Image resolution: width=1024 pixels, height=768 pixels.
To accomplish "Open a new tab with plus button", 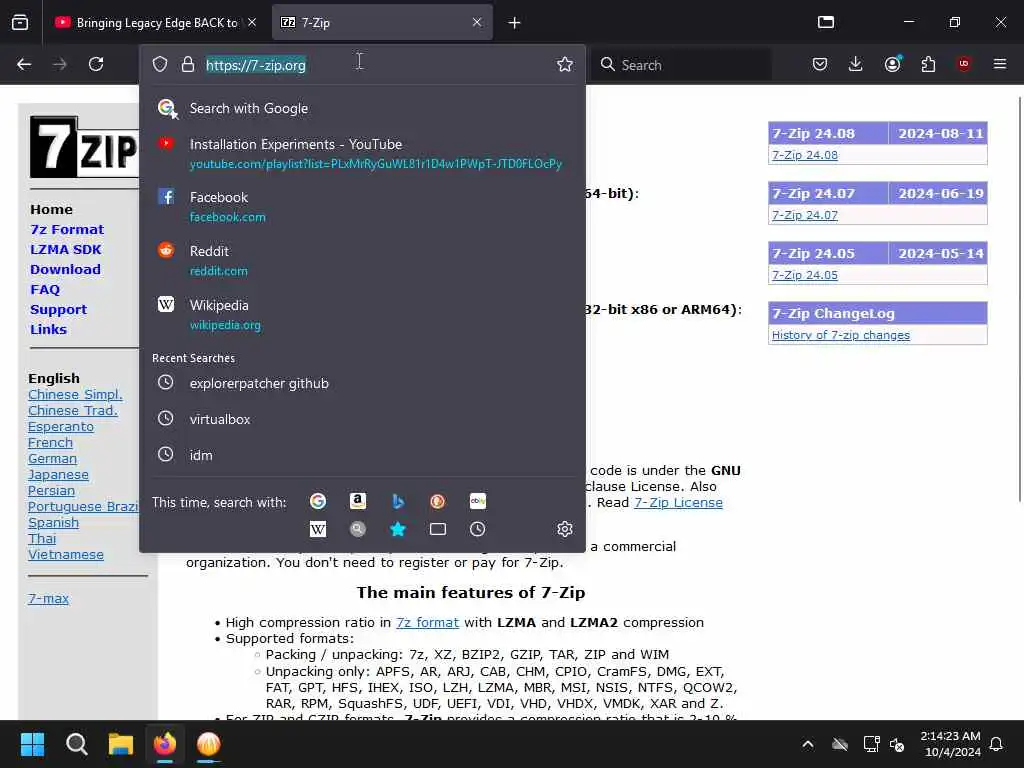I will pos(515,23).
